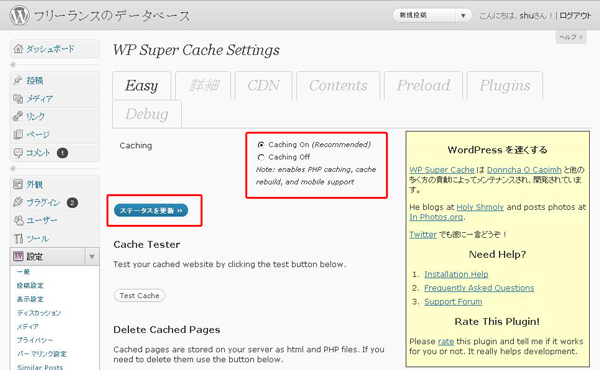Open the Debug tab
The image size is (600, 370).
click(147, 114)
